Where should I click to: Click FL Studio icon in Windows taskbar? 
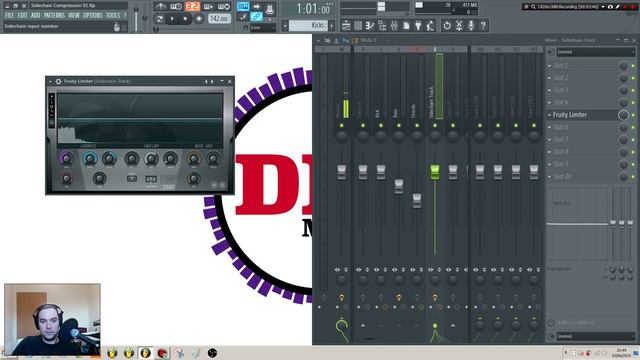pyautogui.click(x=145, y=353)
